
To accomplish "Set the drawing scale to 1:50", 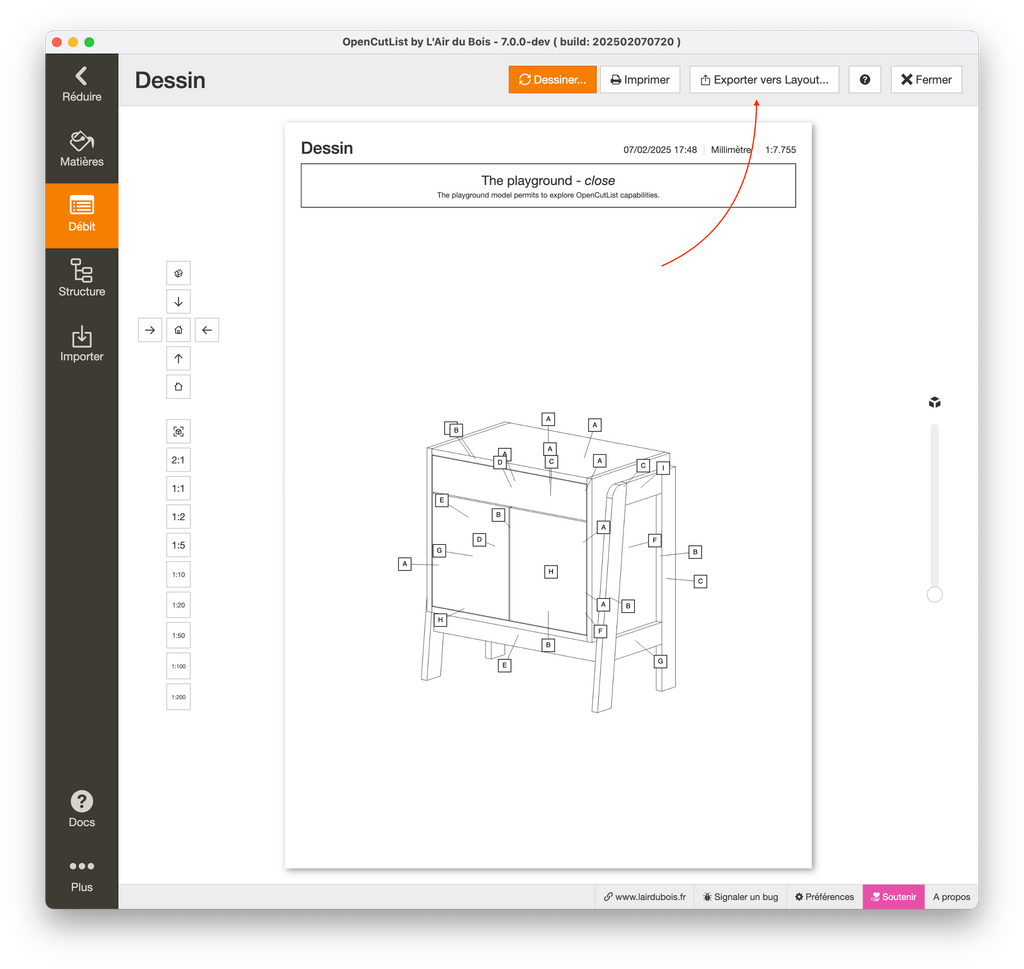I will coord(178,635).
